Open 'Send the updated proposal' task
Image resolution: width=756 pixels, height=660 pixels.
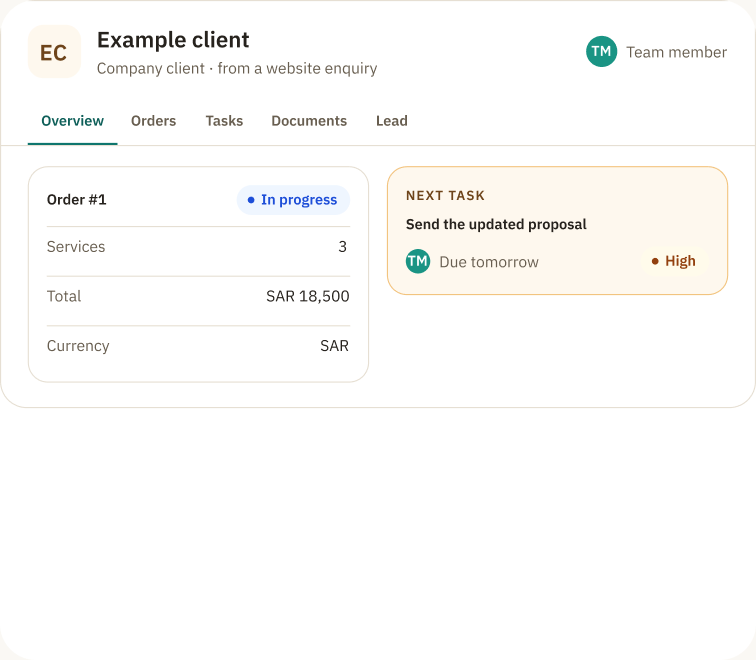click(496, 225)
